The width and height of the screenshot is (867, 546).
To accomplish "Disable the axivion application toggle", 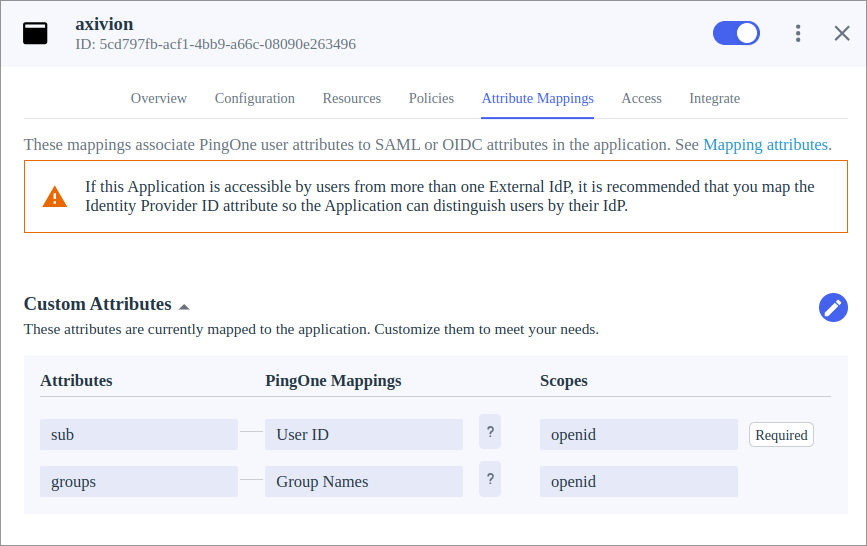I will pyautogui.click(x=736, y=33).
